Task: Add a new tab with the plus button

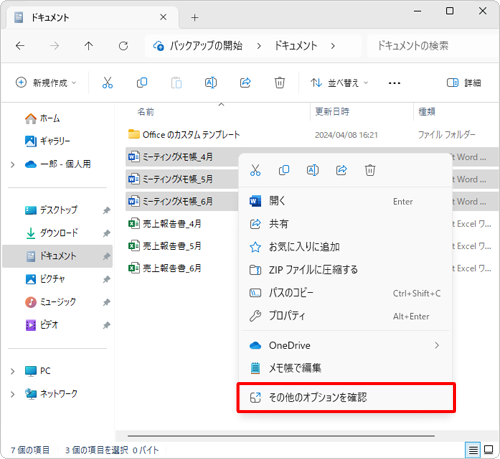Action: point(195,18)
